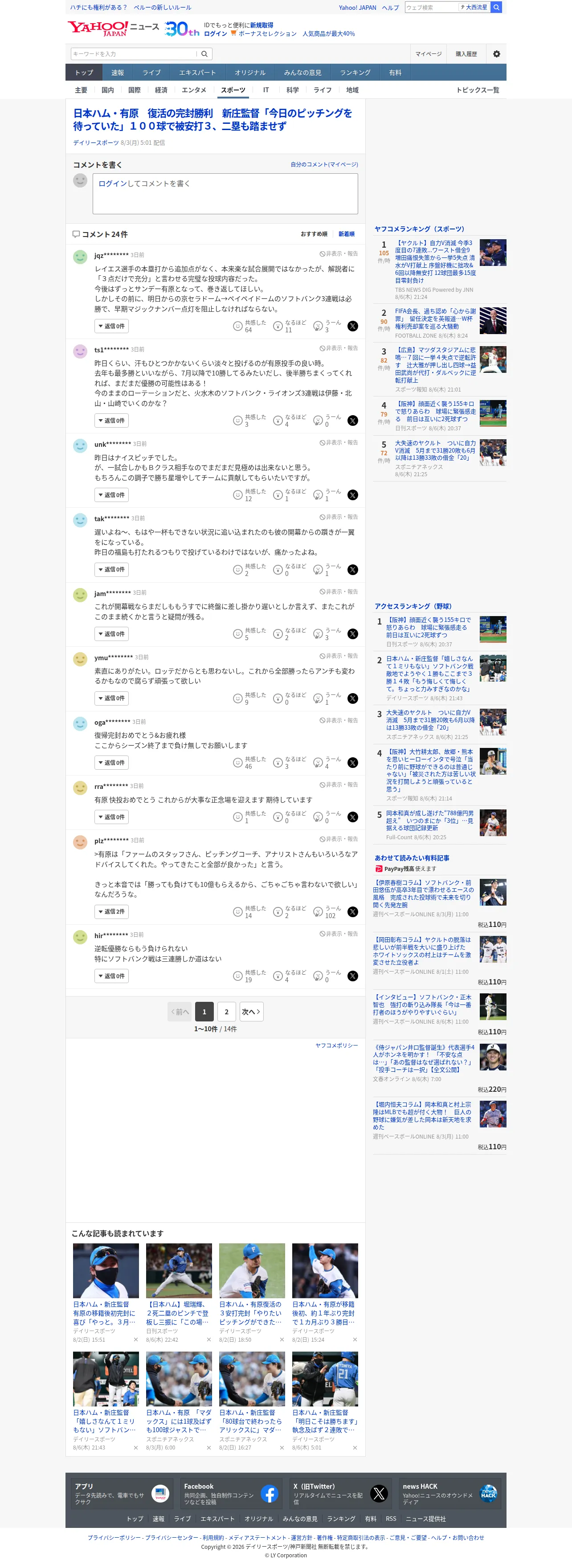Dismiss the 8/2(日) 18:50 recommended article

click(x=282, y=1339)
